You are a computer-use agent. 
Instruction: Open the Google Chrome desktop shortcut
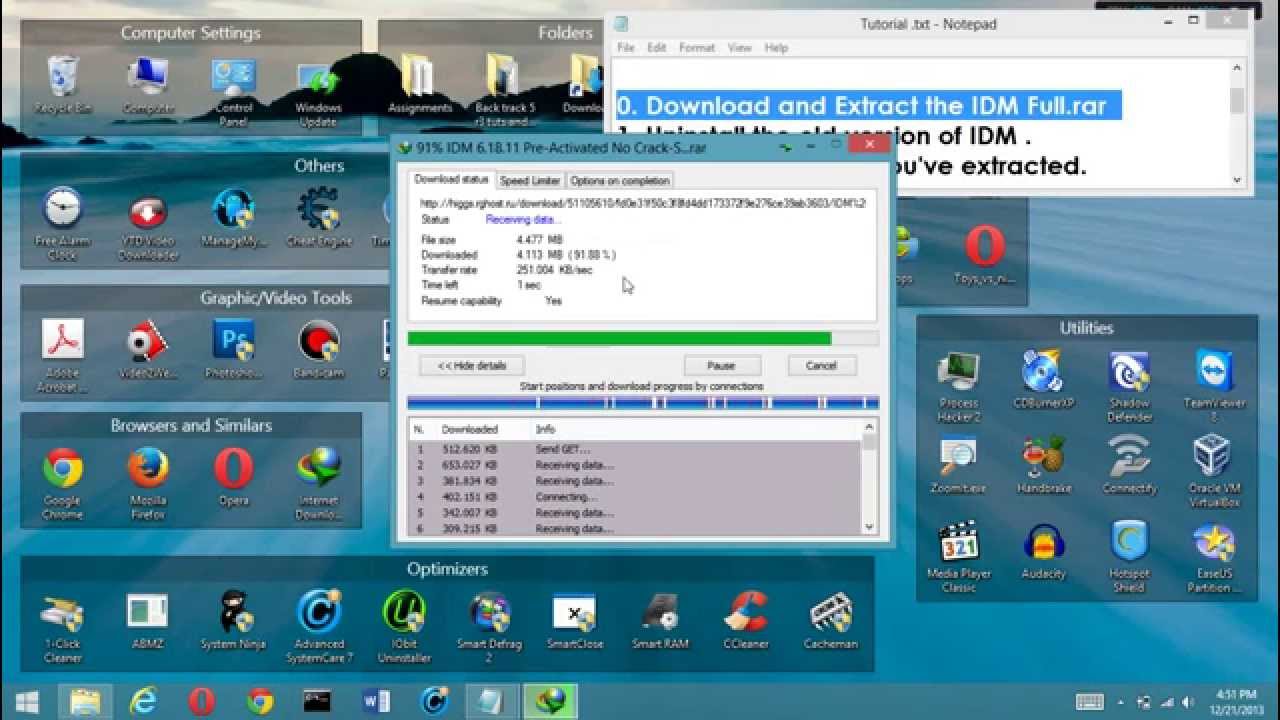coord(62,484)
